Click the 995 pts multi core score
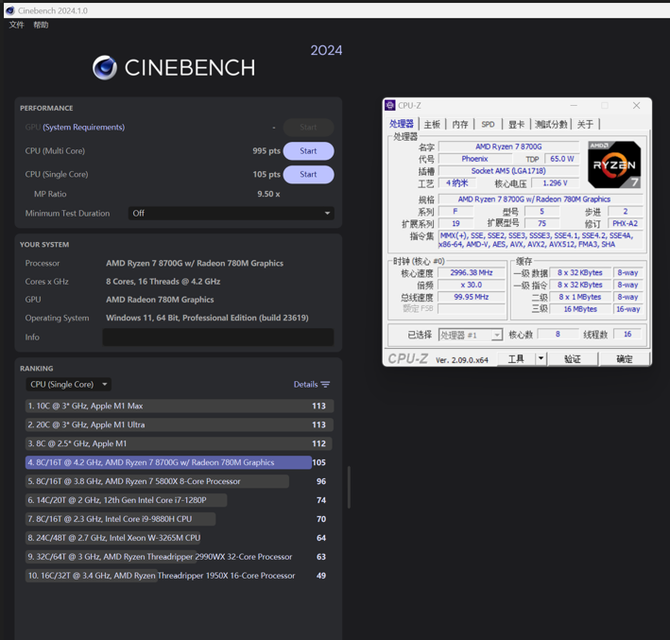This screenshot has height=640, width=670. pos(266,151)
